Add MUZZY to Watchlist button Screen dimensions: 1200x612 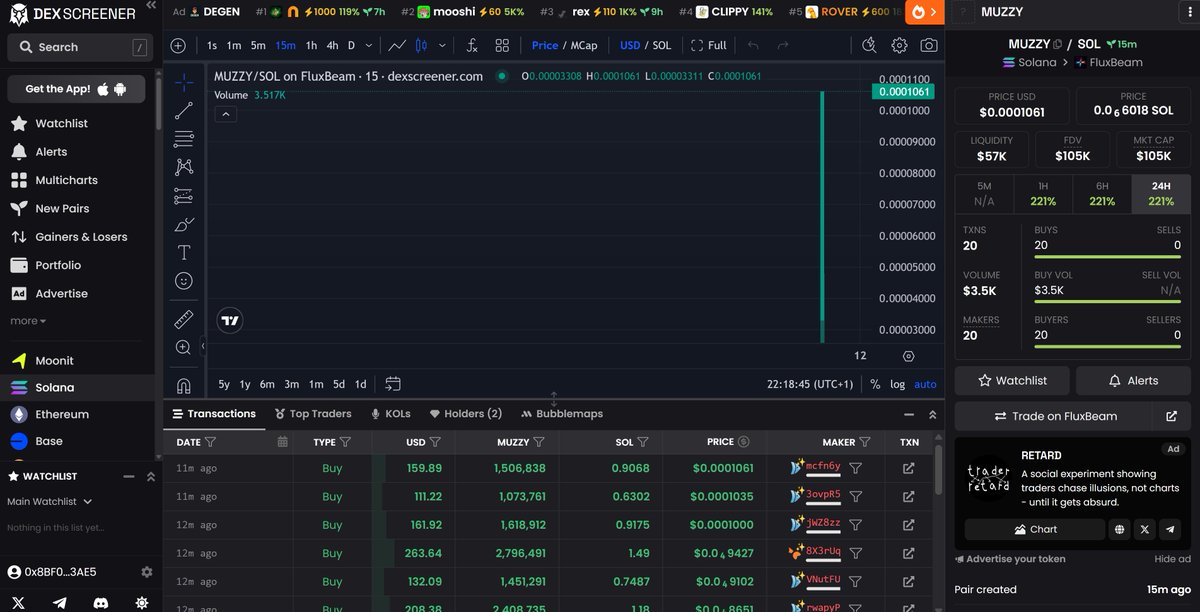(1012, 380)
